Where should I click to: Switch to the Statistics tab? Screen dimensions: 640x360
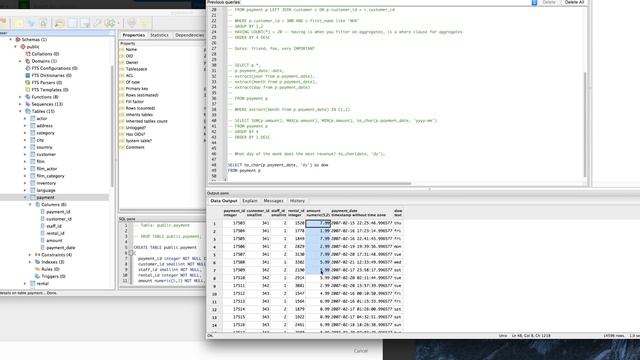coord(159,35)
